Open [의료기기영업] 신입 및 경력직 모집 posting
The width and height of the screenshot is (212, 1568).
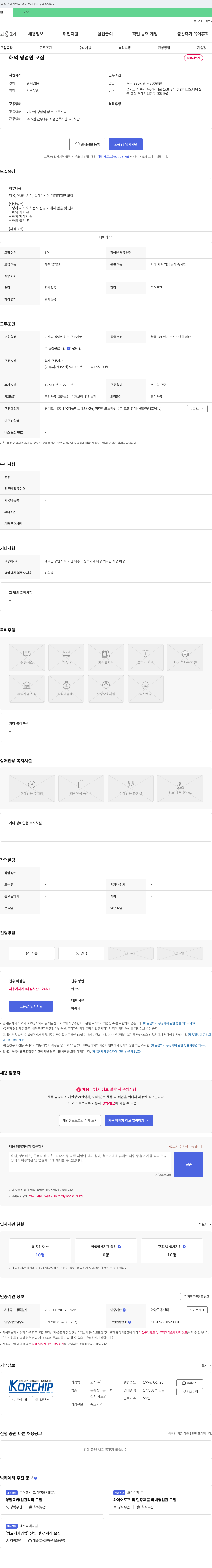[33, 1533]
